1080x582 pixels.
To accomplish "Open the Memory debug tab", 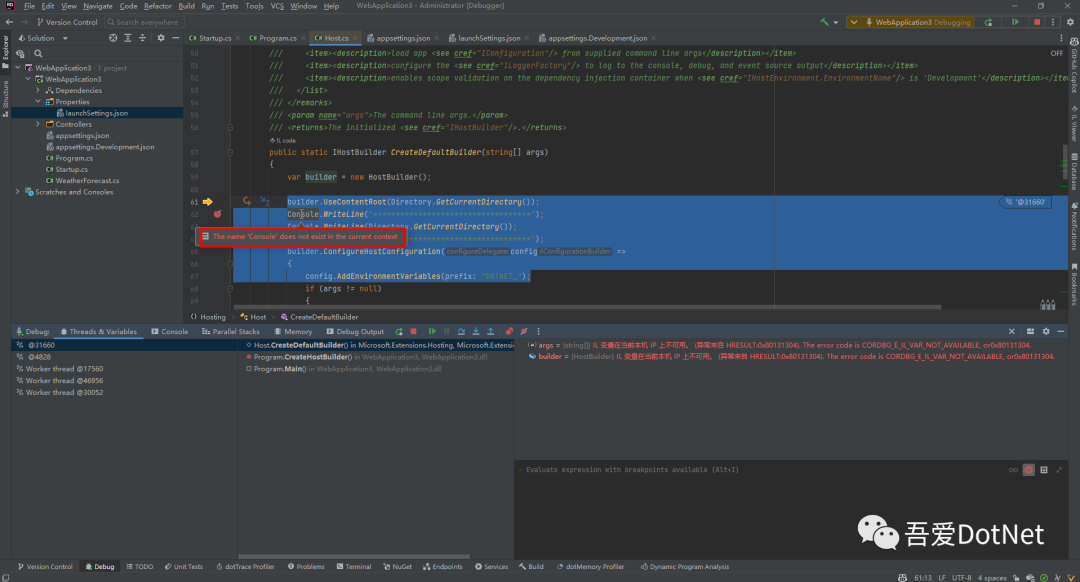I will coord(293,331).
